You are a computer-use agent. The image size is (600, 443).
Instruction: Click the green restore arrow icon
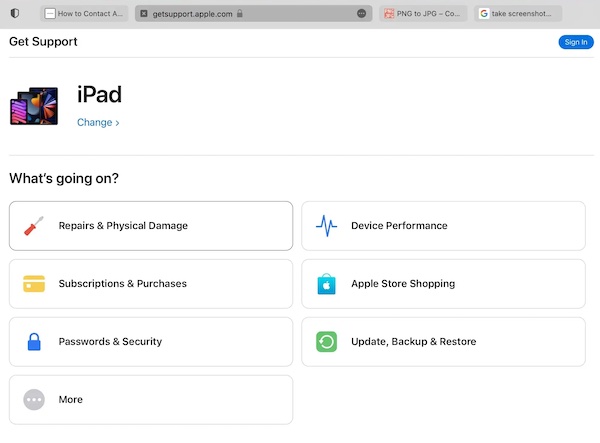326,342
